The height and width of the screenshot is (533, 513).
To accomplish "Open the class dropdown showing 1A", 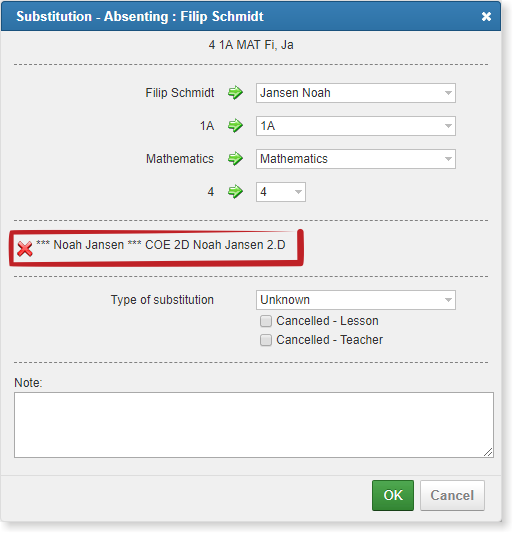I will tap(356, 126).
